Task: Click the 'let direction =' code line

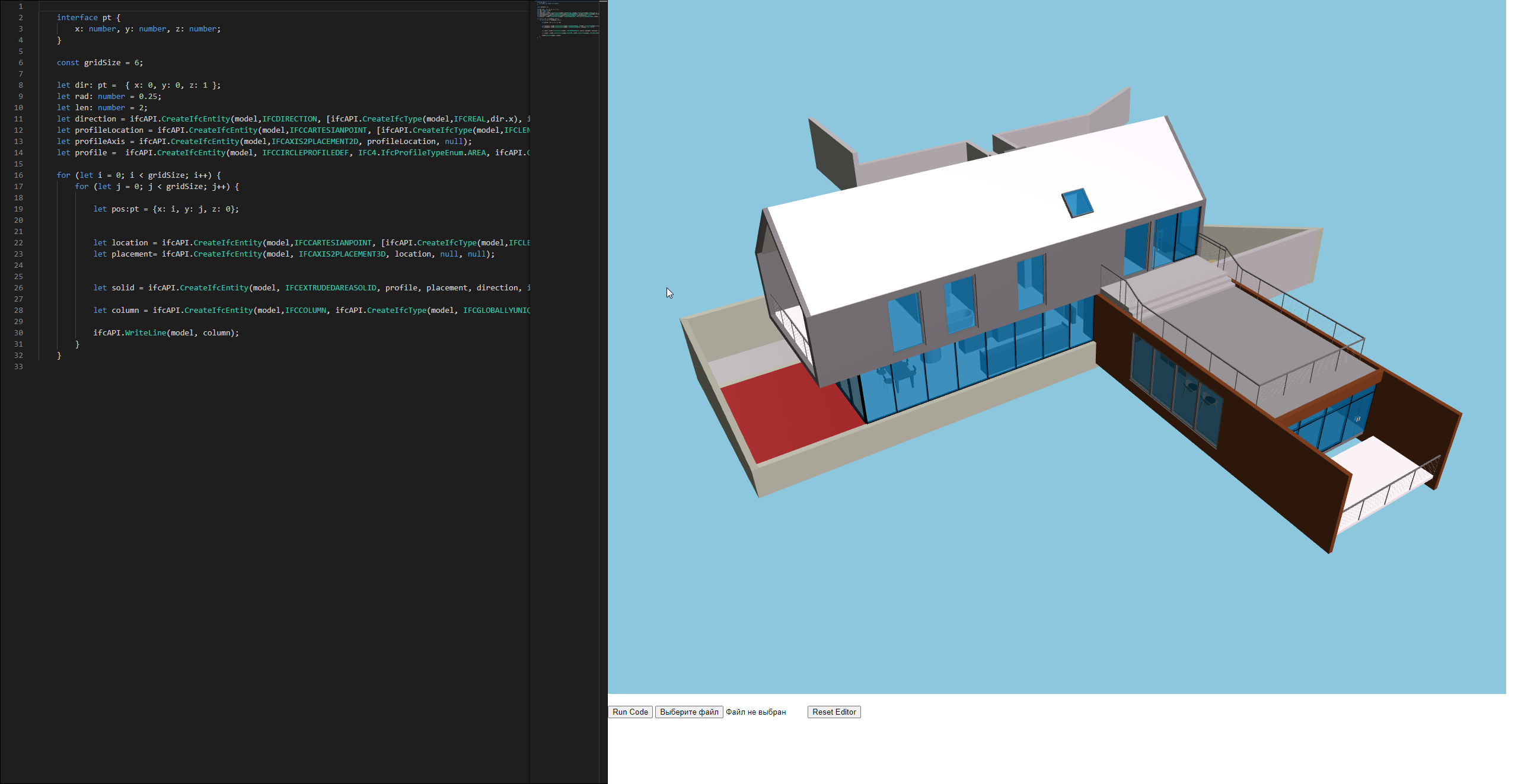Action: (x=294, y=119)
